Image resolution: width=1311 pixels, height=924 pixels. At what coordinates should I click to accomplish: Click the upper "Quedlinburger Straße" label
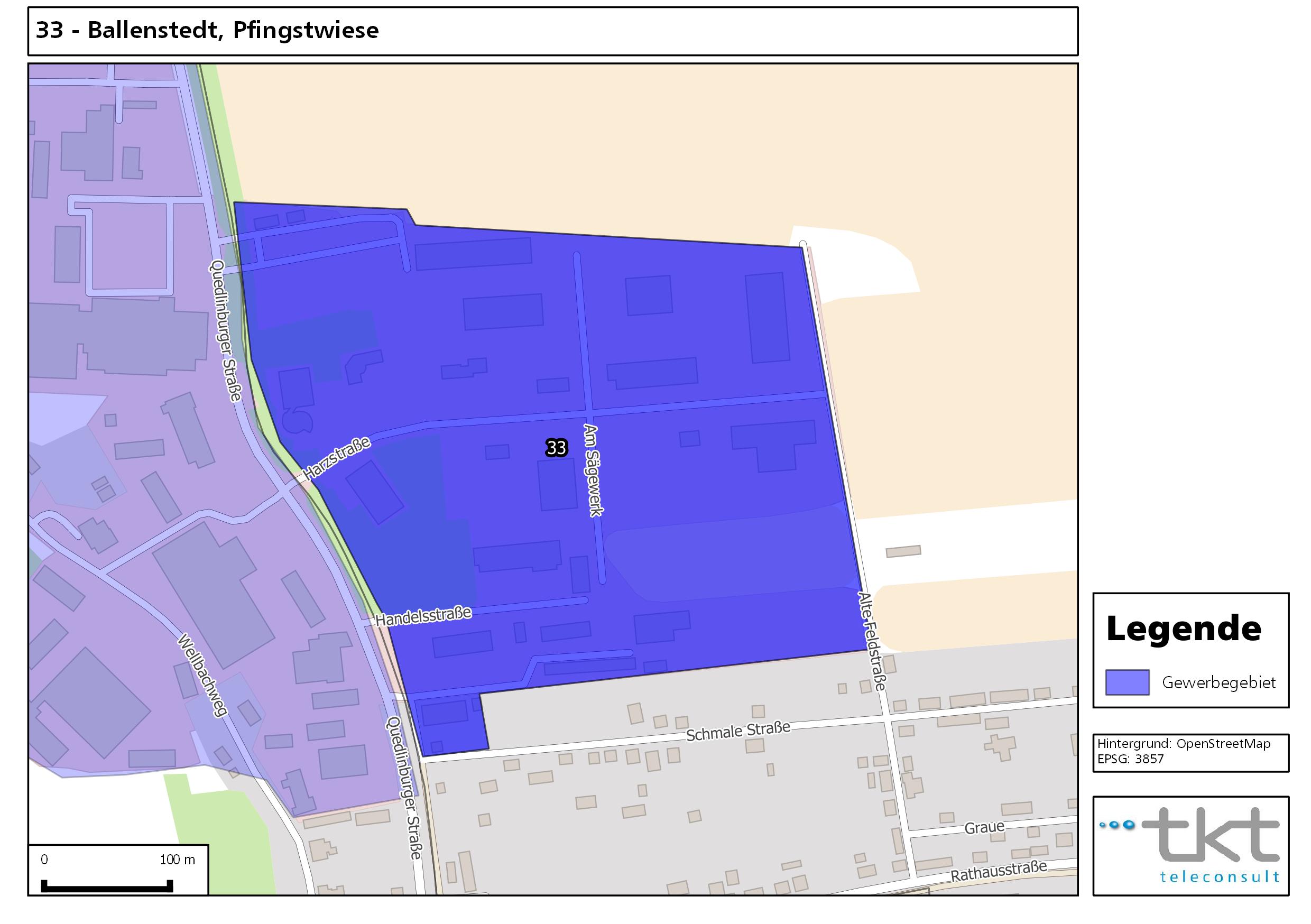226,331
